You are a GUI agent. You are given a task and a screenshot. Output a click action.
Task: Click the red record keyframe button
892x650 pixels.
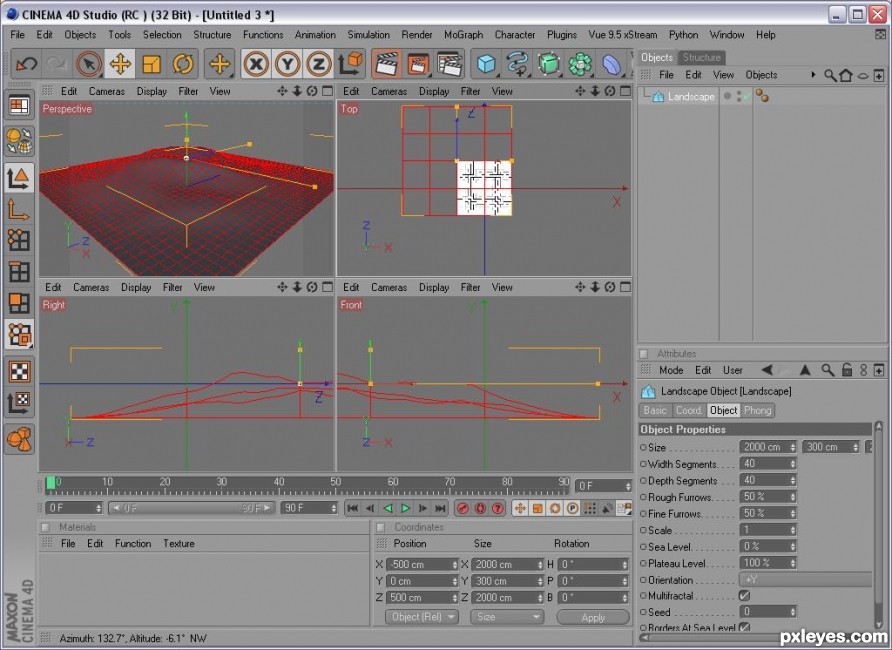point(462,508)
